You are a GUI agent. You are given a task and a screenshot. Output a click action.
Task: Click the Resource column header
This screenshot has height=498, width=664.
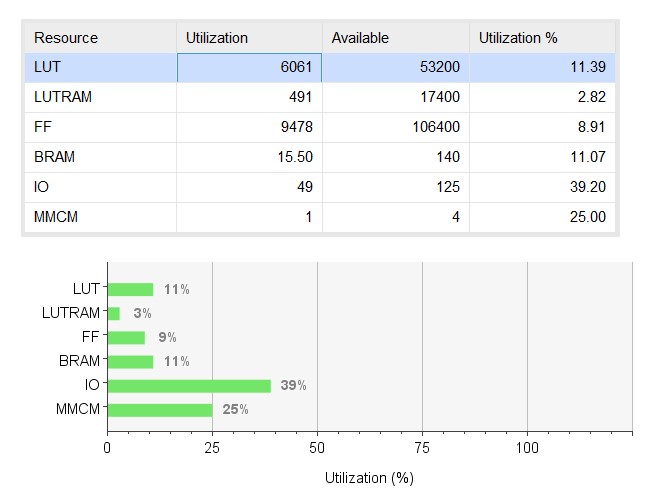click(x=100, y=38)
